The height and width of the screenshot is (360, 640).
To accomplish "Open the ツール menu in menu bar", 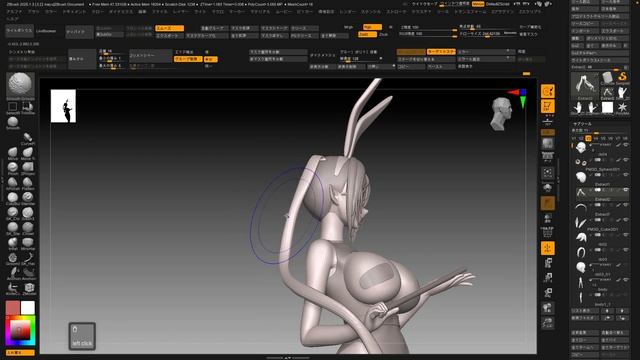I will [442, 11].
